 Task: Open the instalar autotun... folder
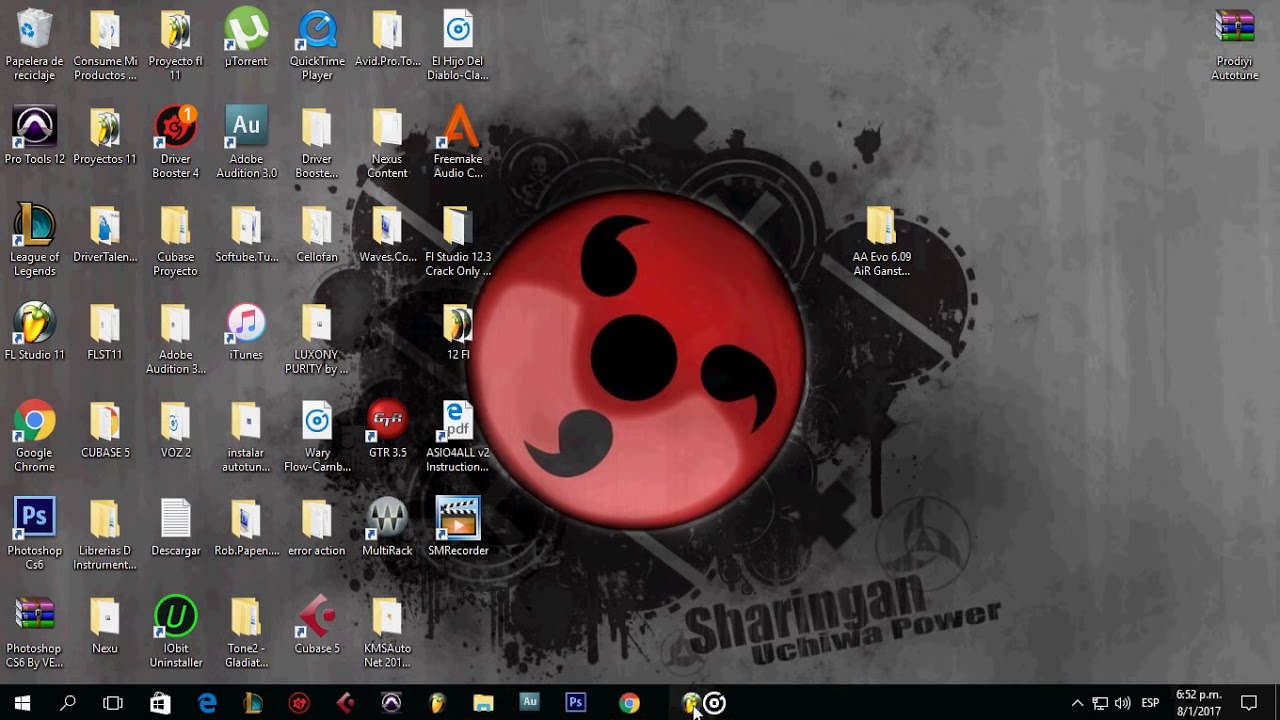tap(246, 437)
